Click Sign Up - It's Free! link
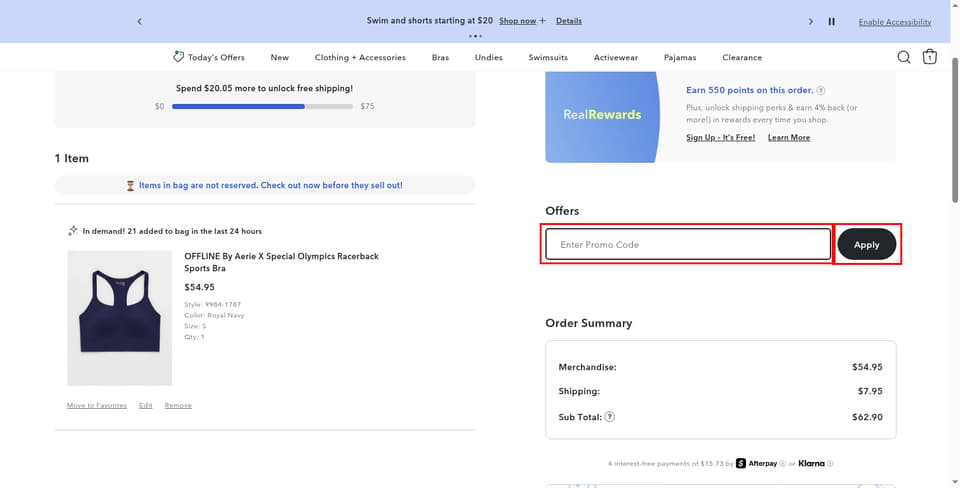Image resolution: width=960 pixels, height=488 pixels. point(721,138)
